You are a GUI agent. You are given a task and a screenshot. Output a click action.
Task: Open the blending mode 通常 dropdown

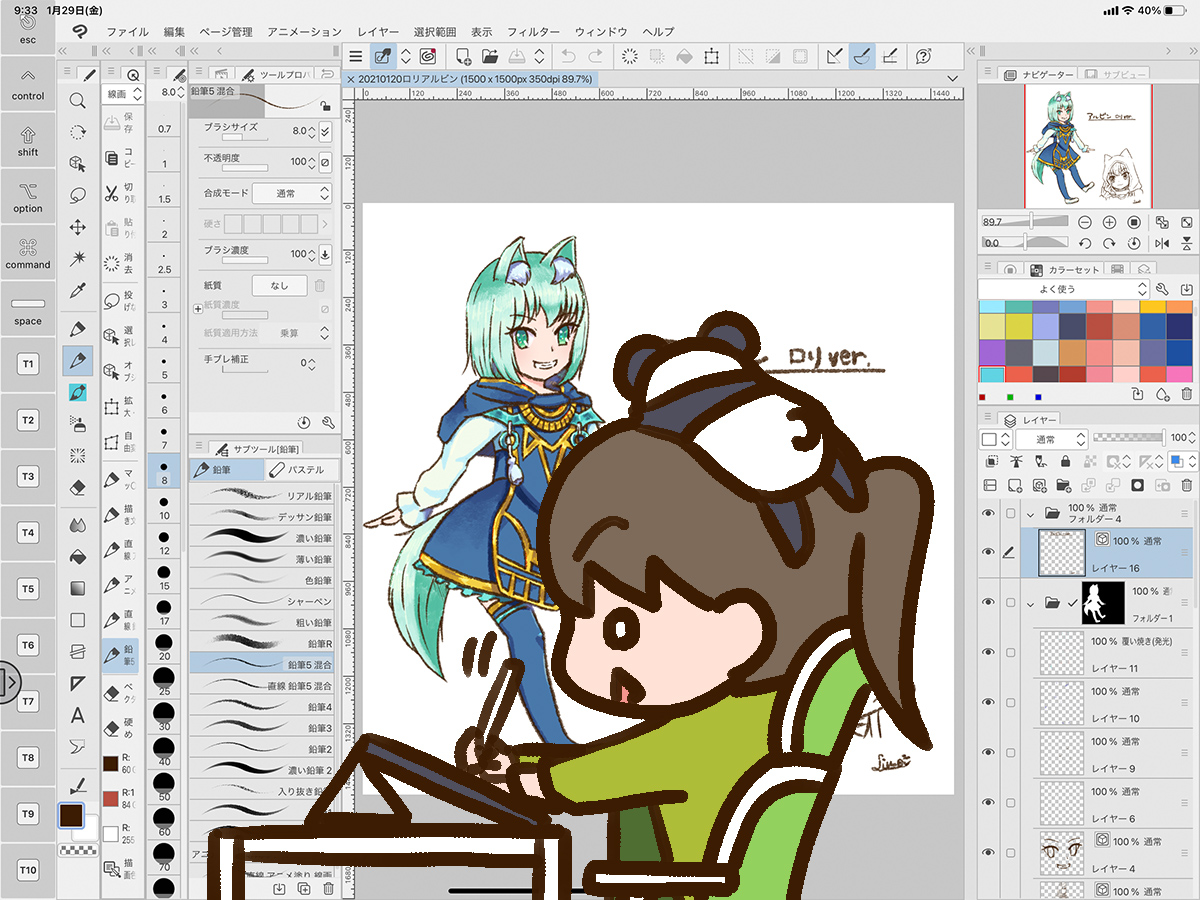1052,438
